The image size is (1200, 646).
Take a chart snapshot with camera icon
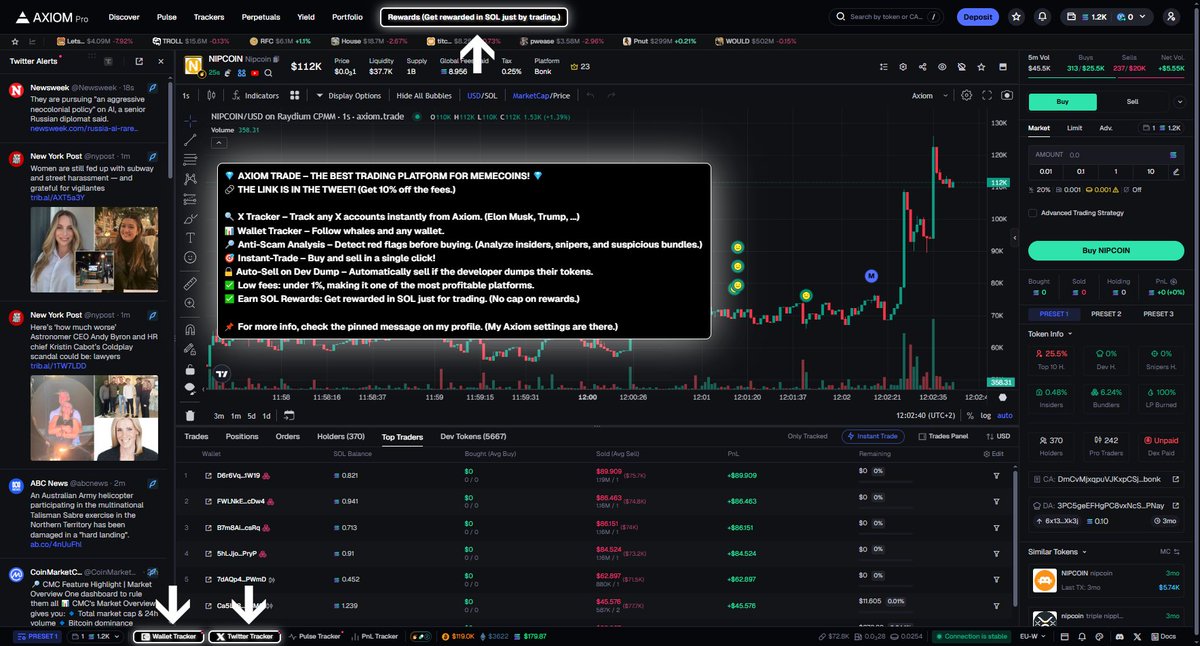(x=1007, y=95)
